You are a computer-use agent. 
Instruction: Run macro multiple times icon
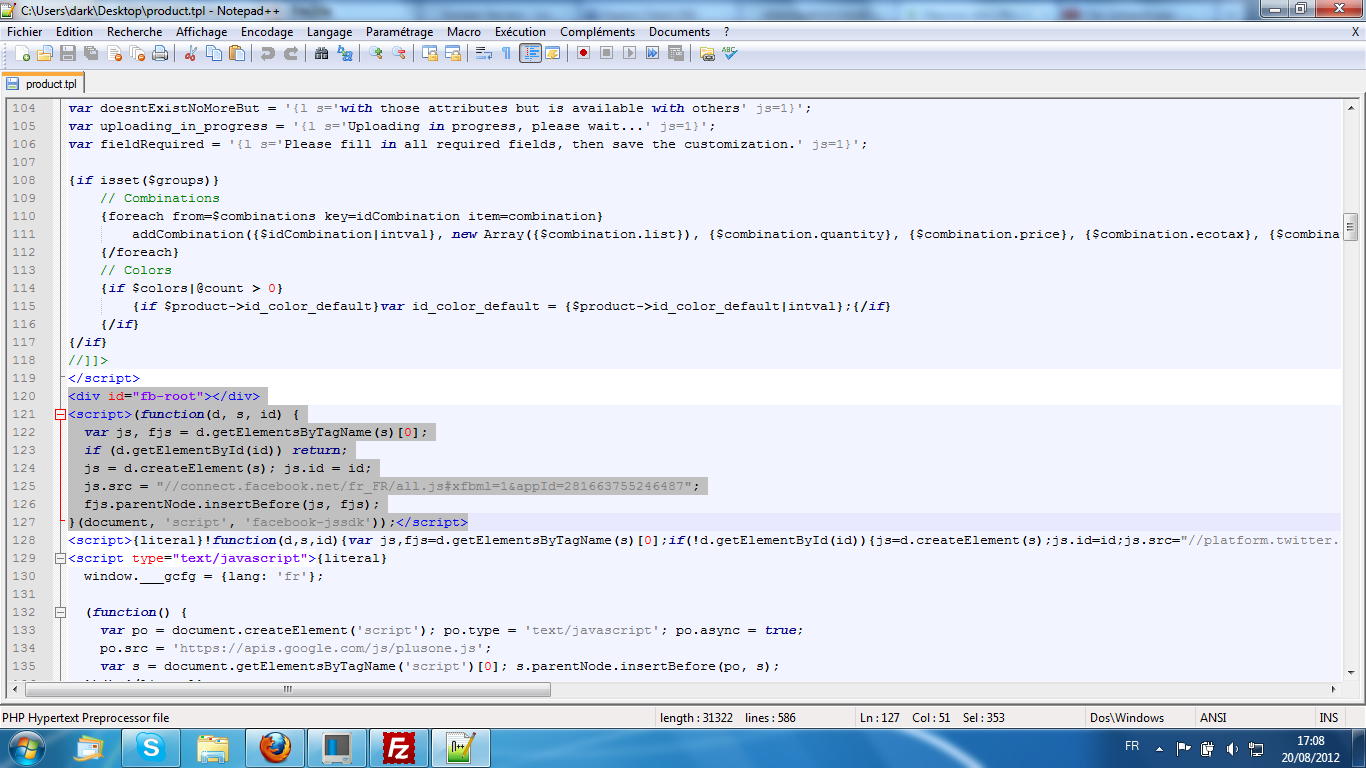[x=652, y=53]
